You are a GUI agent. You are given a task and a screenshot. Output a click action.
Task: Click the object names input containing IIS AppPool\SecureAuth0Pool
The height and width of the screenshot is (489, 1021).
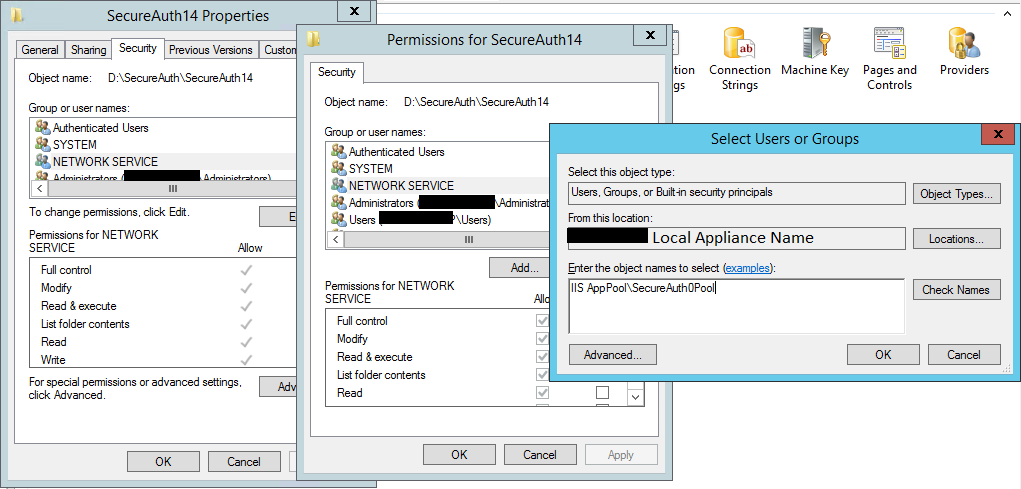coord(736,306)
